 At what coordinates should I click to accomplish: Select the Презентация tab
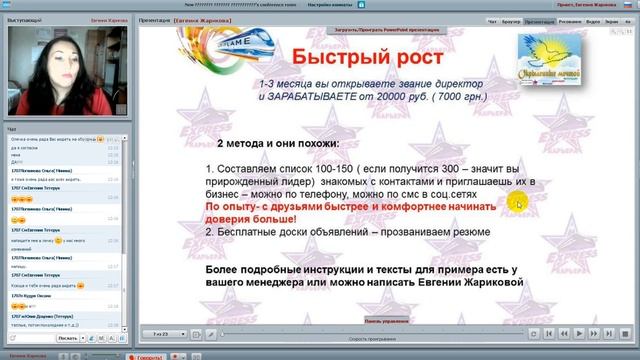pyautogui.click(x=540, y=22)
